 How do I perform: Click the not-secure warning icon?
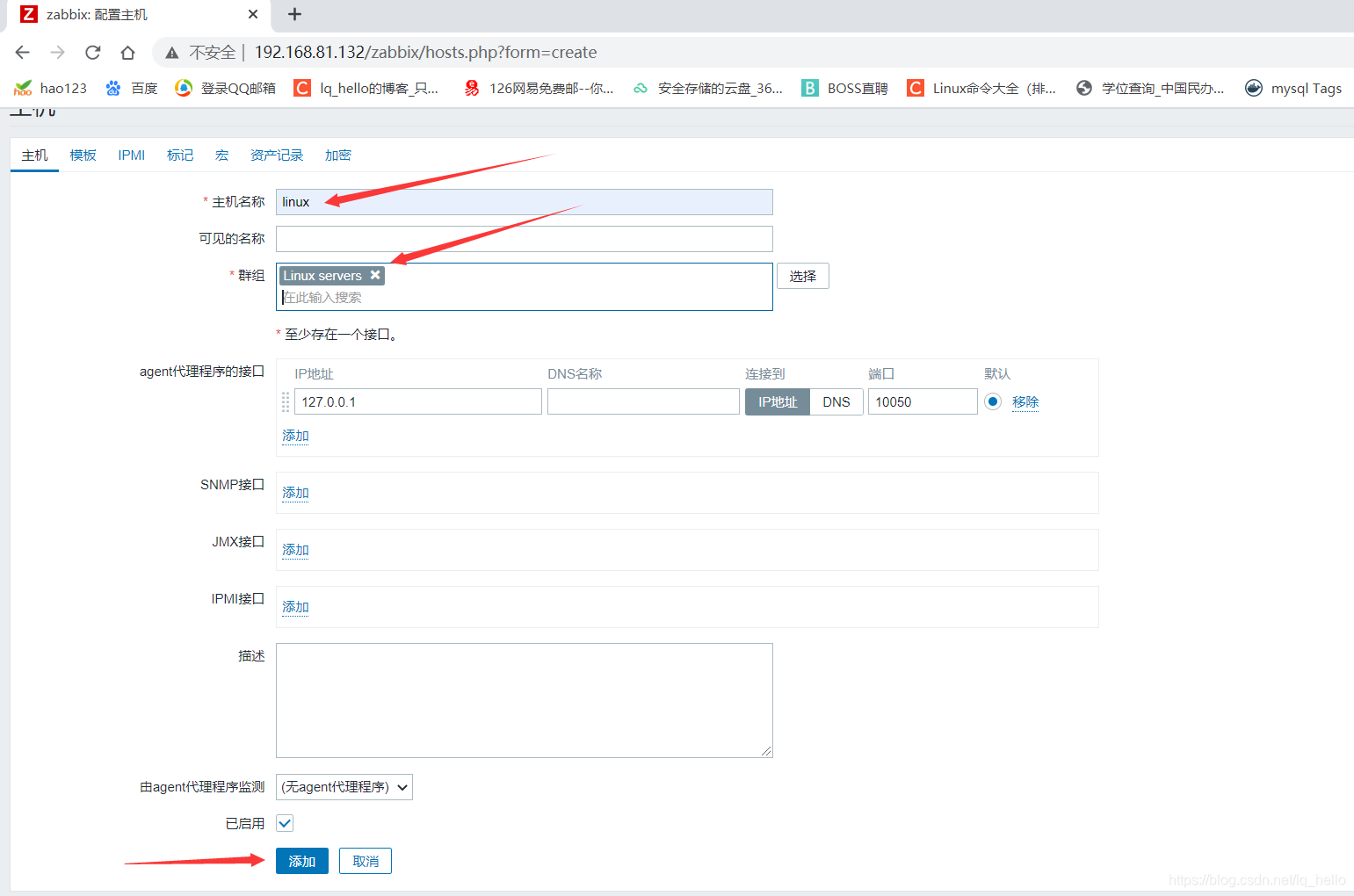pyautogui.click(x=172, y=53)
